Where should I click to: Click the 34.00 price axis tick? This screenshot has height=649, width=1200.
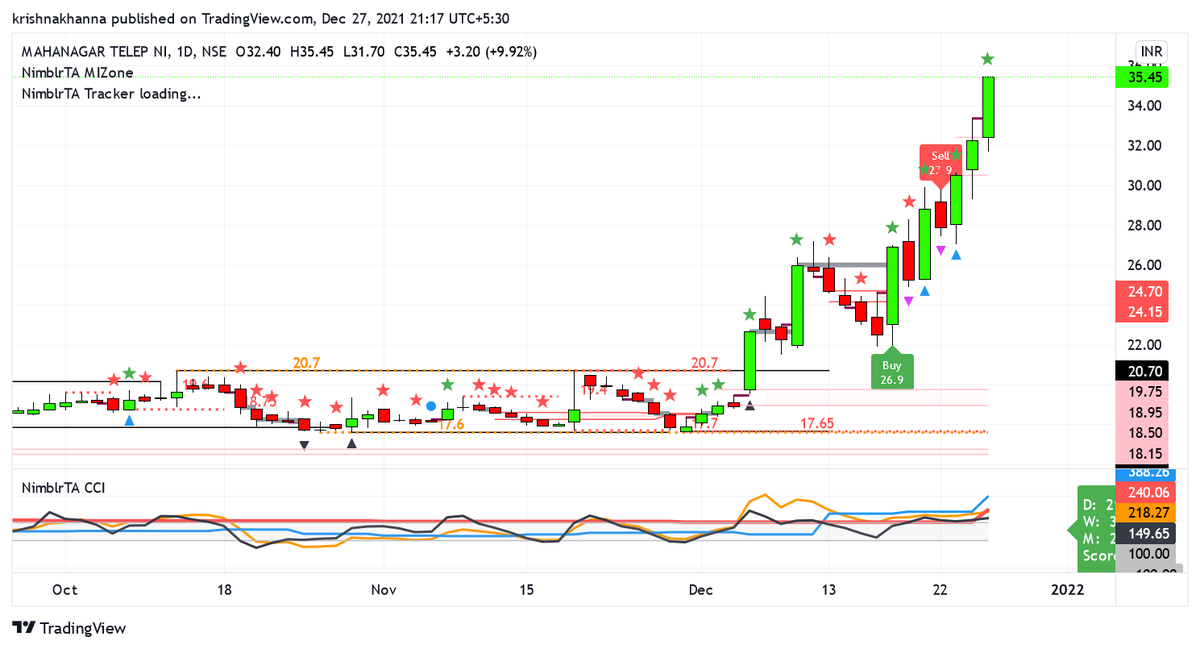pos(1144,105)
